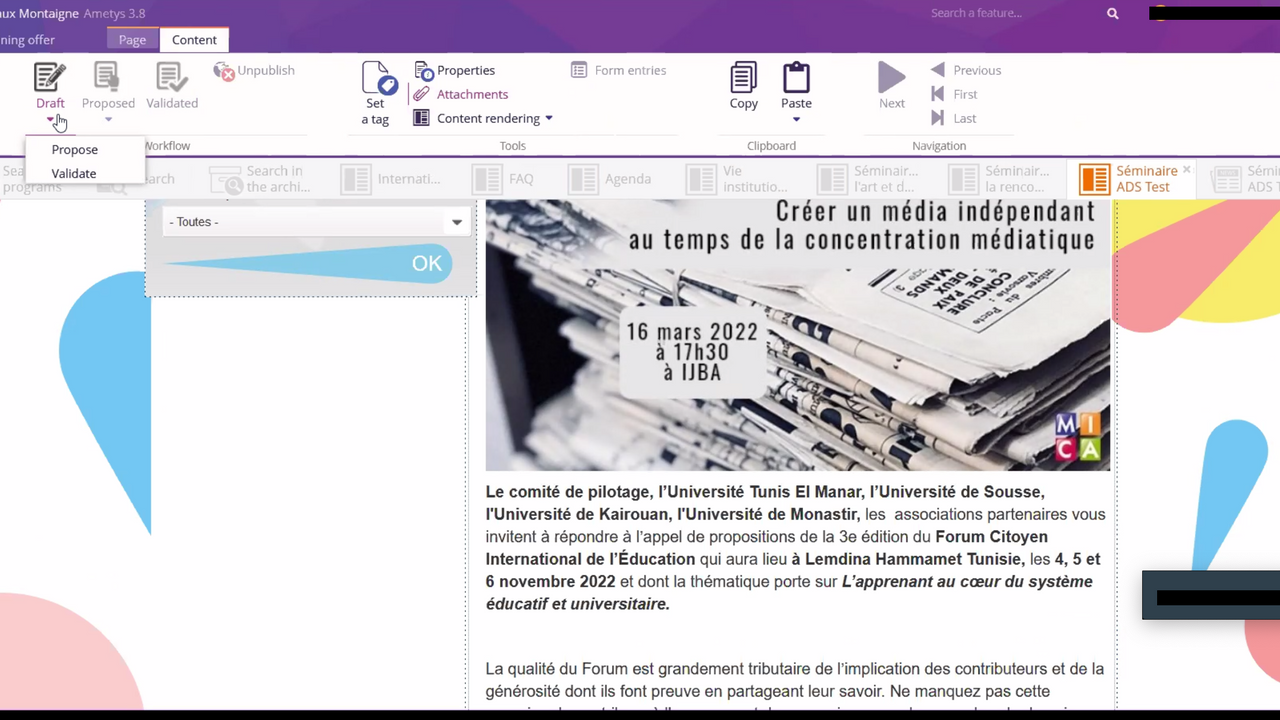Click the Proposed workflow icon
The image size is (1280, 720).
[x=107, y=80]
